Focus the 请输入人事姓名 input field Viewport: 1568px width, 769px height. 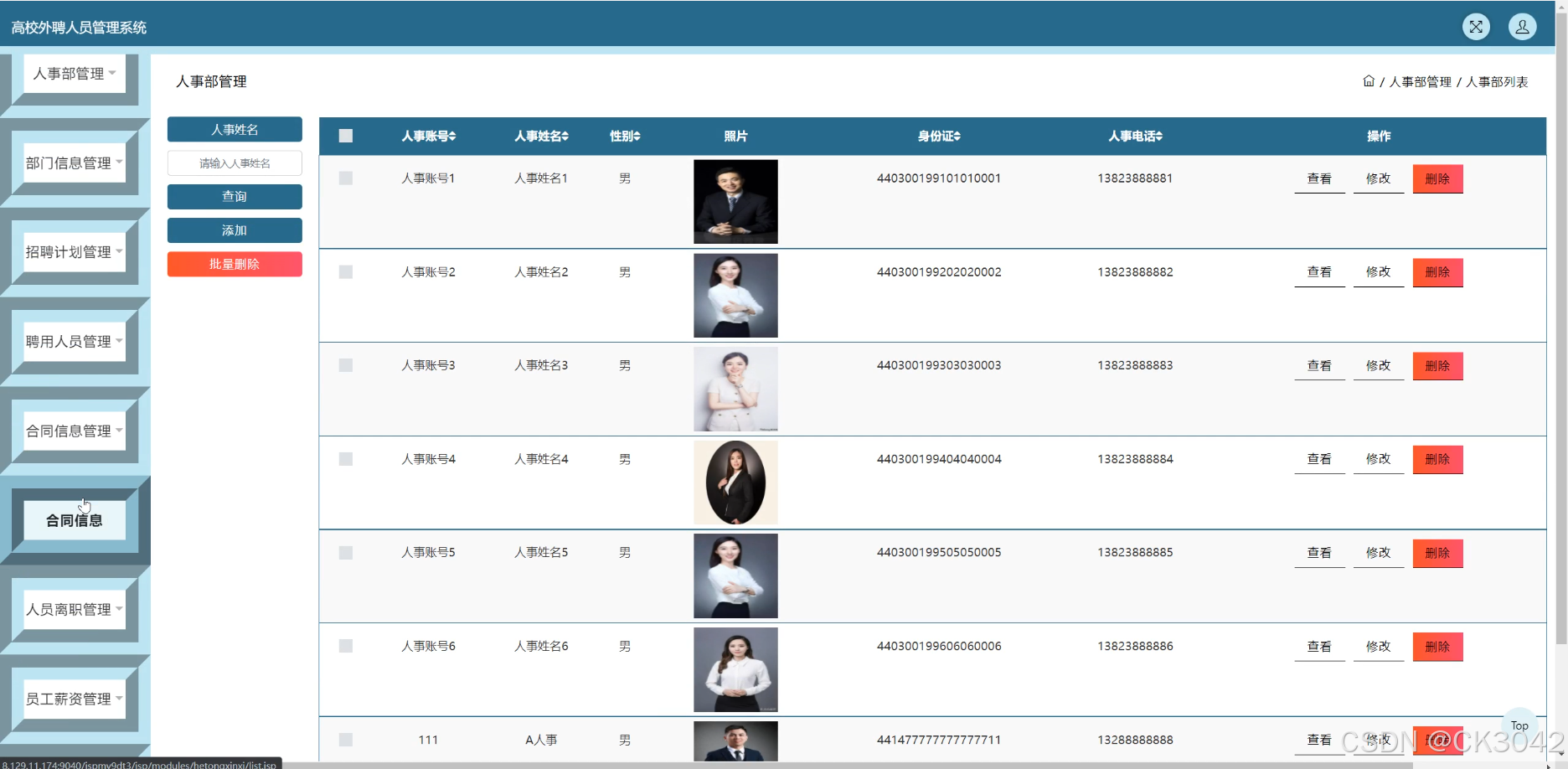pos(235,163)
